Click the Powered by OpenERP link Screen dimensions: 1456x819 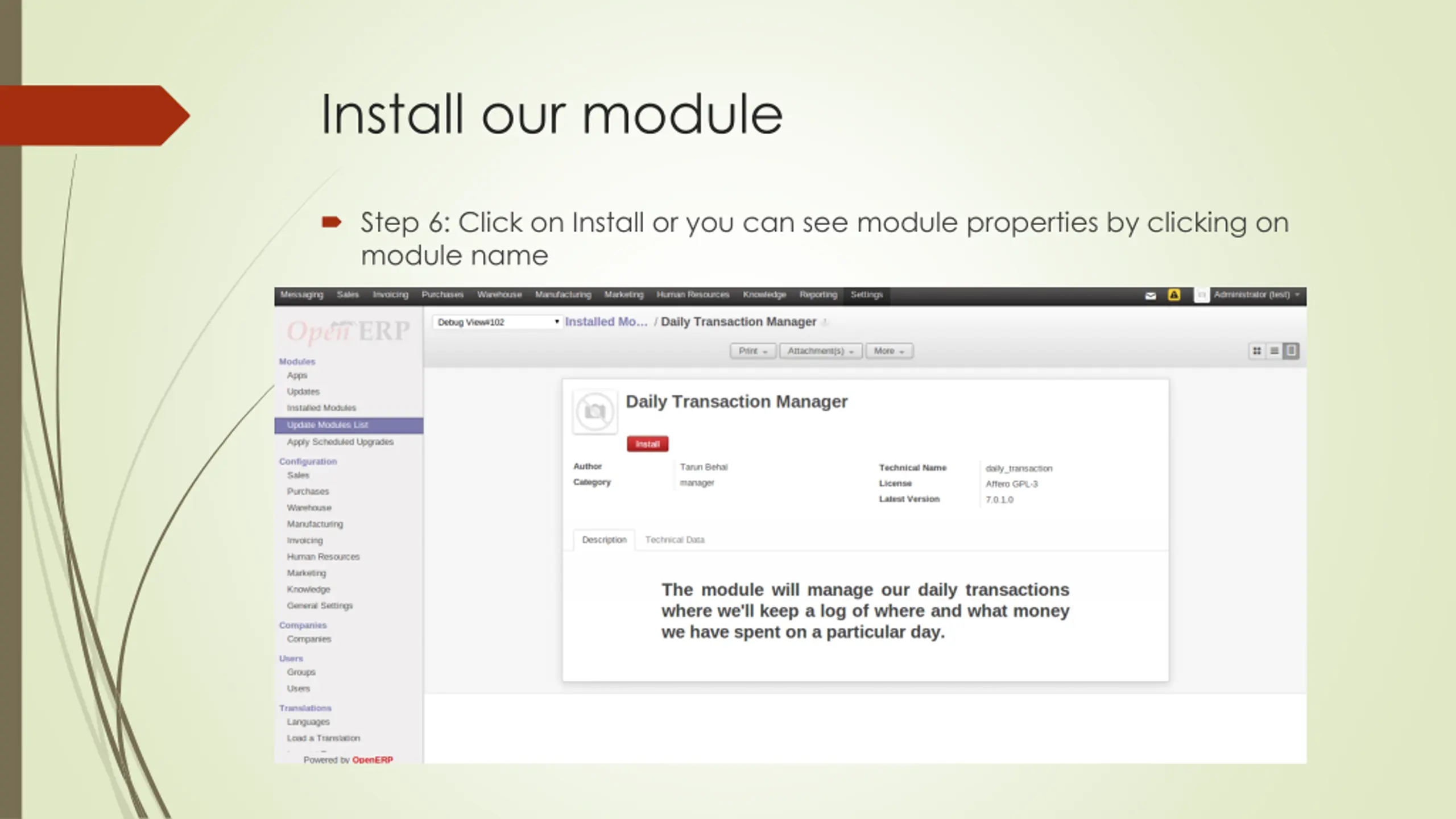coord(348,760)
